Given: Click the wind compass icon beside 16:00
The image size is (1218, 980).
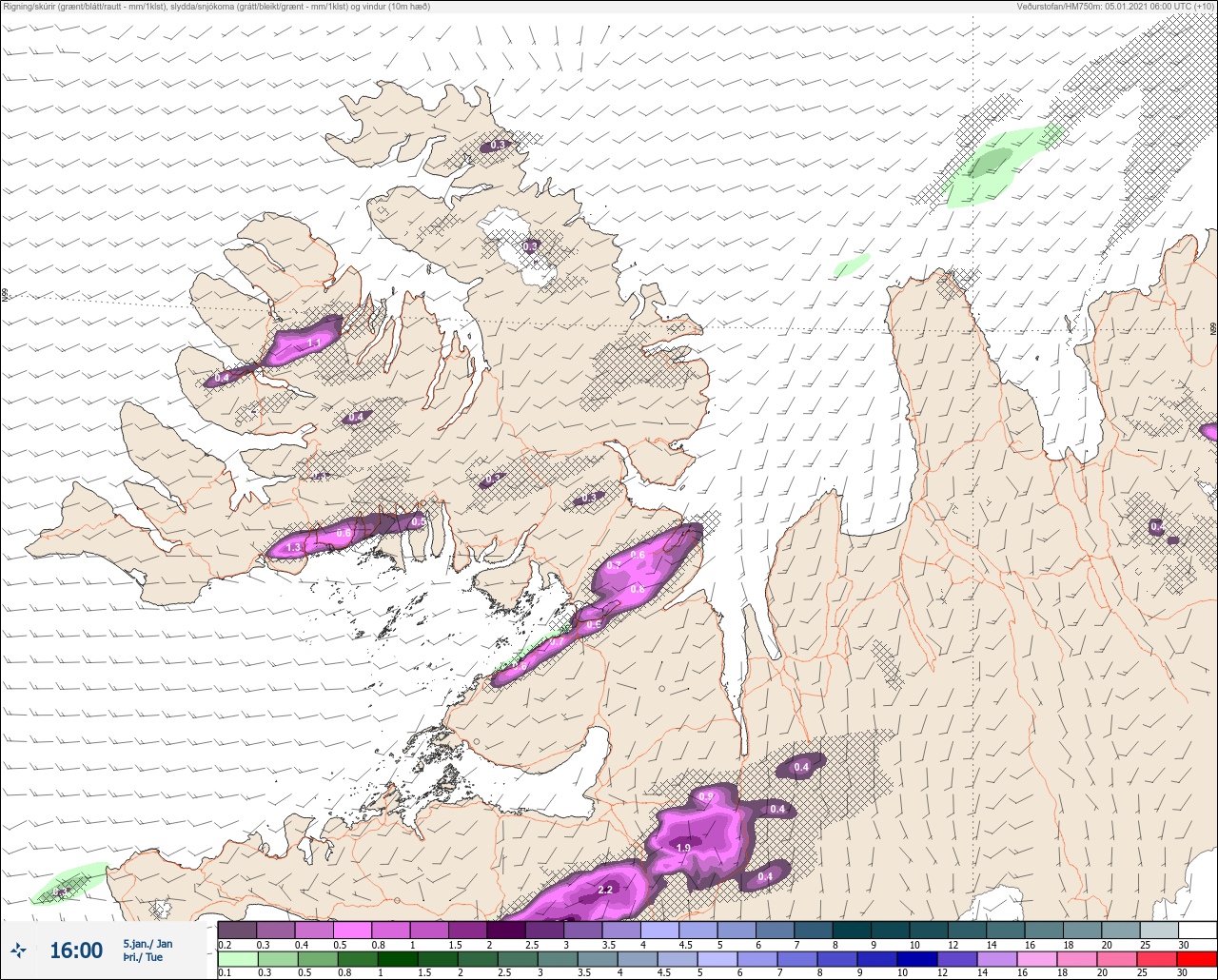Looking at the screenshot, I should (19, 951).
